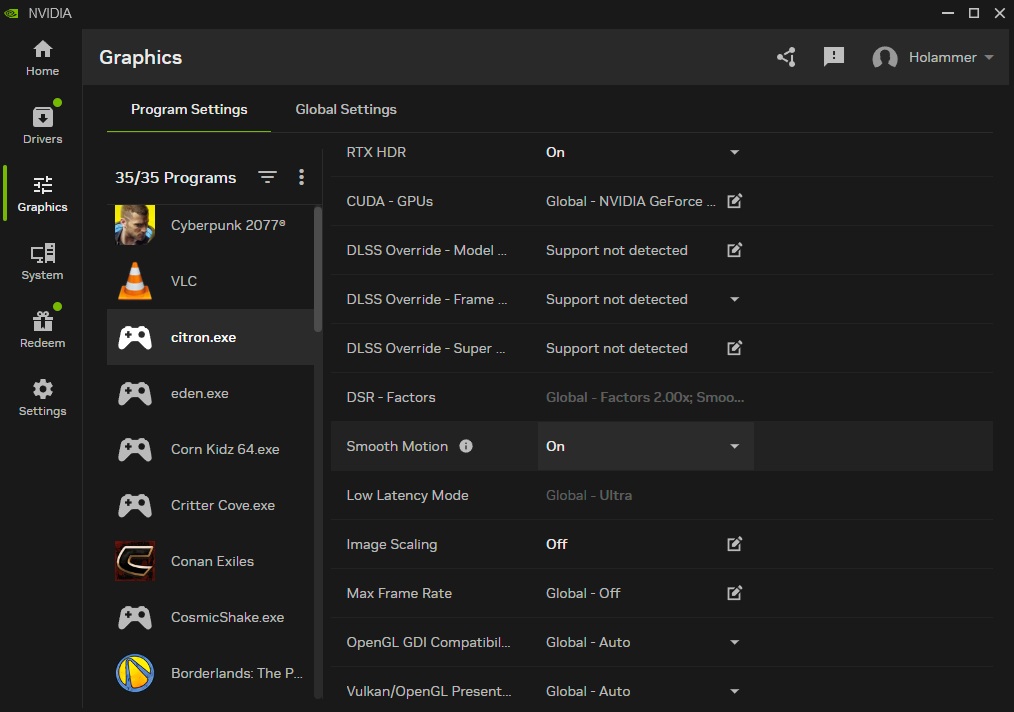Open the feedback notification icon
The width and height of the screenshot is (1014, 712).
click(834, 57)
